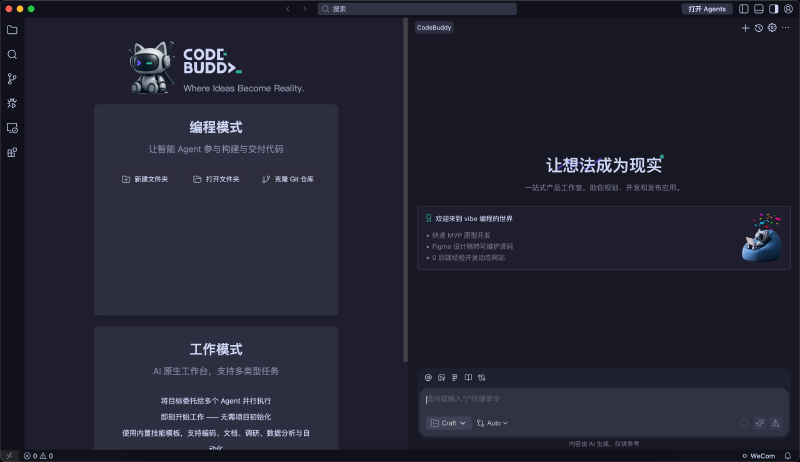Select the CodeBuddy panel tab
800x462 pixels.
point(434,28)
